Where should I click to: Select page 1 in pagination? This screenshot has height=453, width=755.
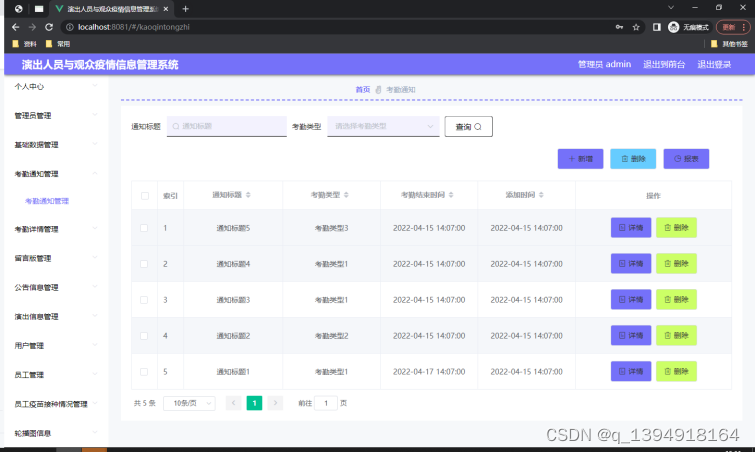coord(254,403)
